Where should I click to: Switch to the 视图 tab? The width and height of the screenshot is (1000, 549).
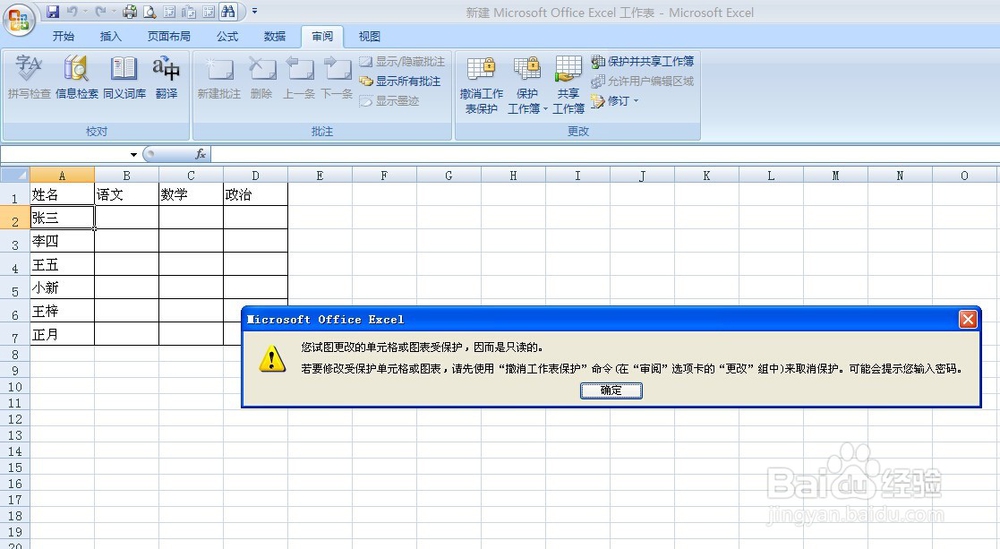[369, 36]
